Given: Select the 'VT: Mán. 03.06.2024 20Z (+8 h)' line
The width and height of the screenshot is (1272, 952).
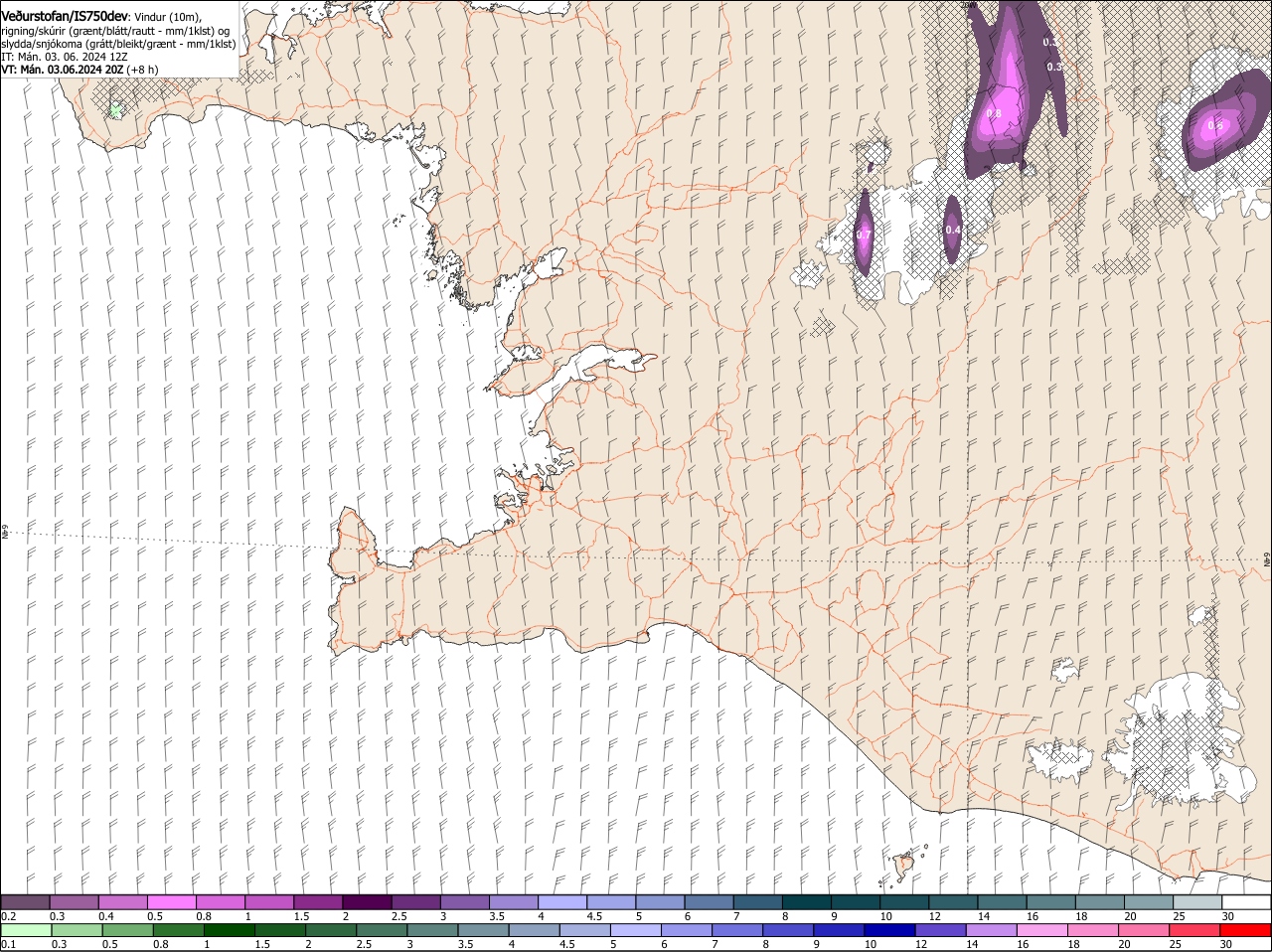Looking at the screenshot, I should click(x=79, y=70).
